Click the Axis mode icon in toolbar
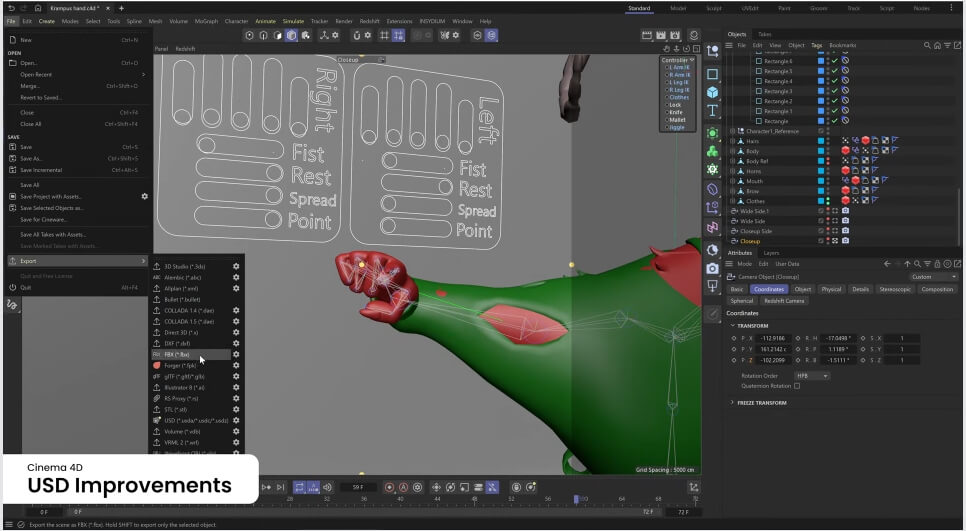The height and width of the screenshot is (531, 966). pos(324,36)
